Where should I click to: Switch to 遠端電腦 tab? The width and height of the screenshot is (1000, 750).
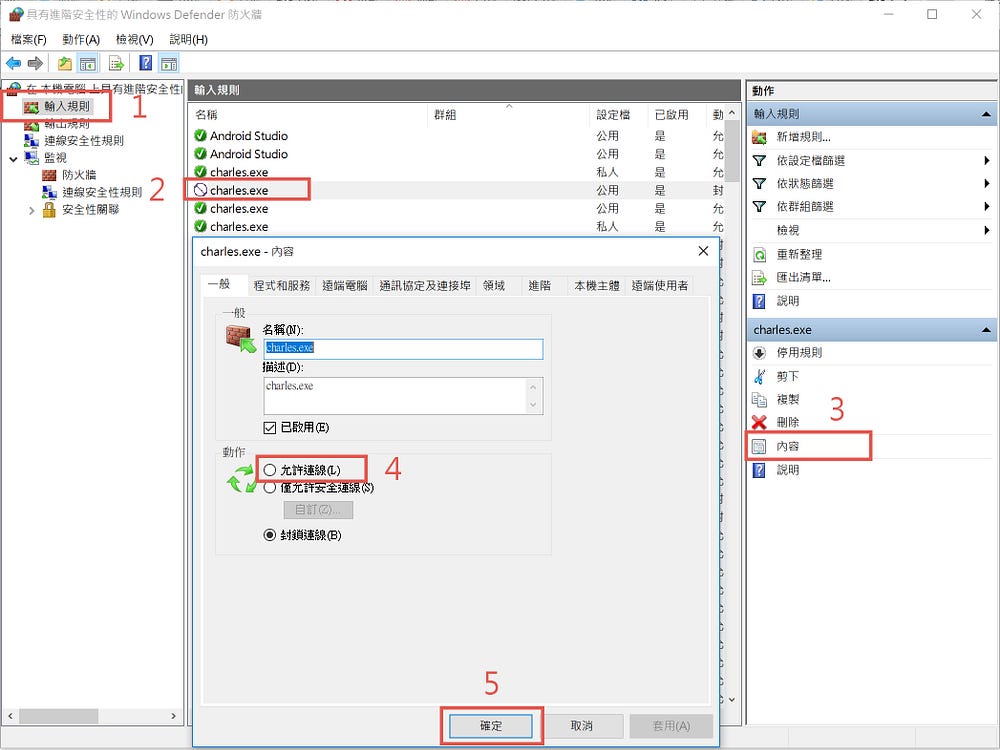pos(344,286)
